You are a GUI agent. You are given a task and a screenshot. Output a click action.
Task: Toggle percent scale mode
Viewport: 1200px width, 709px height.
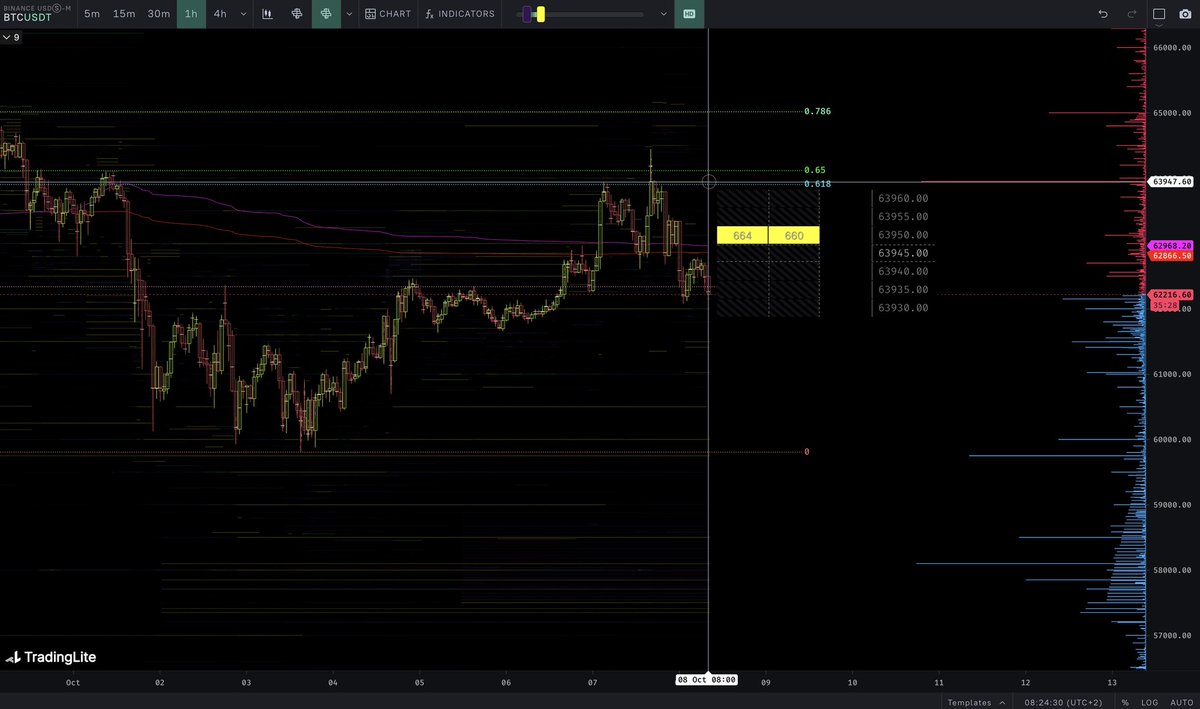pos(1125,702)
